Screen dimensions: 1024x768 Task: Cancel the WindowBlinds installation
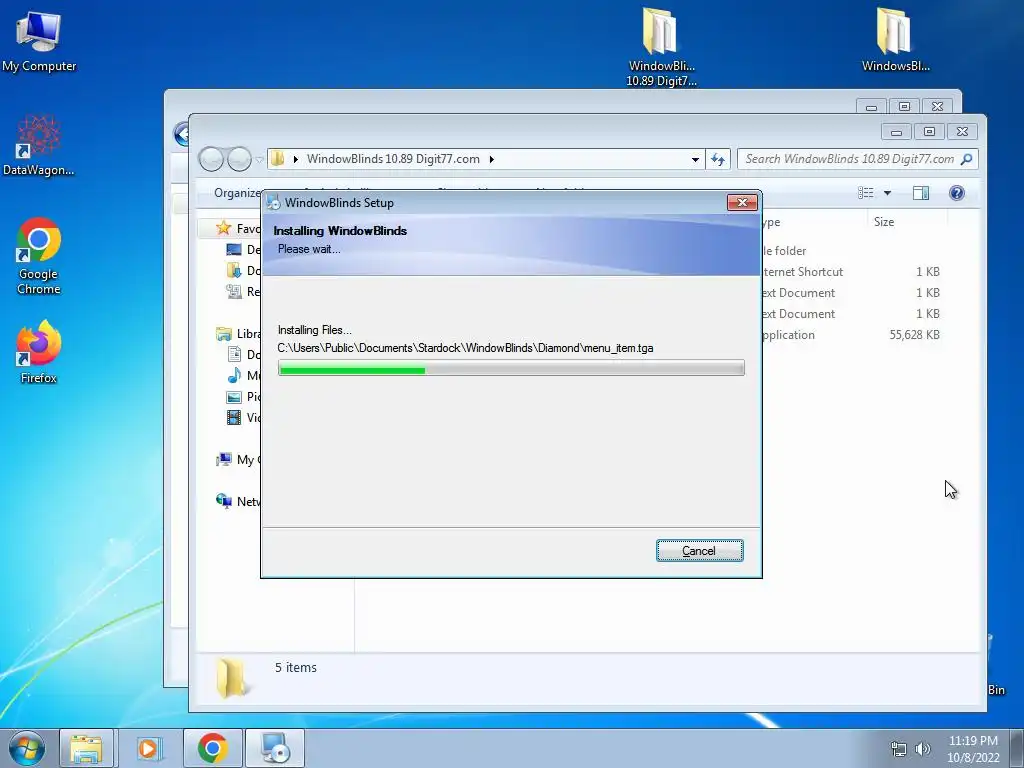point(699,551)
